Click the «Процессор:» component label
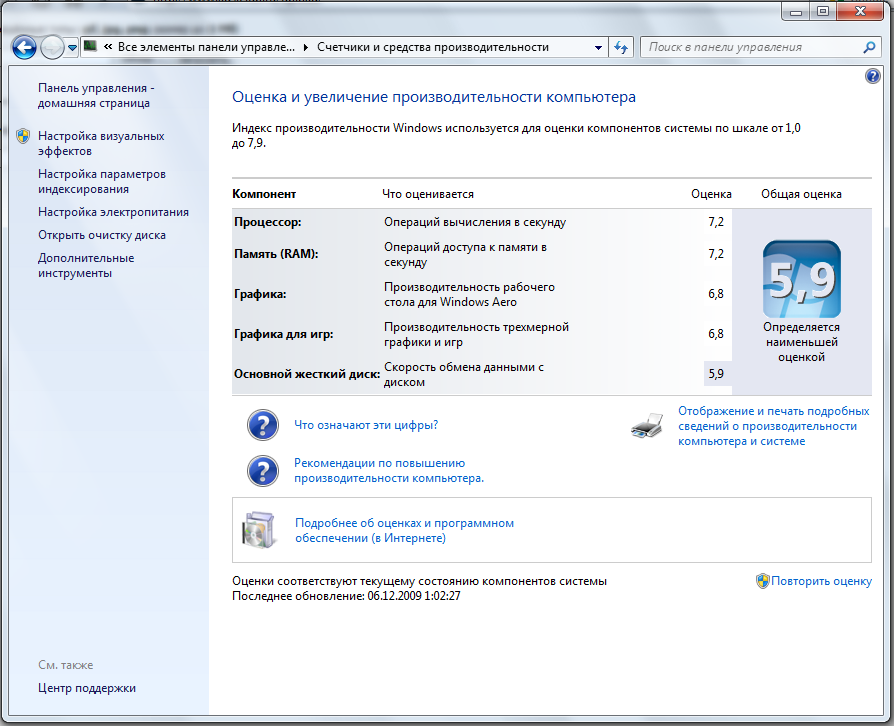This screenshot has width=894, height=726. click(267, 222)
